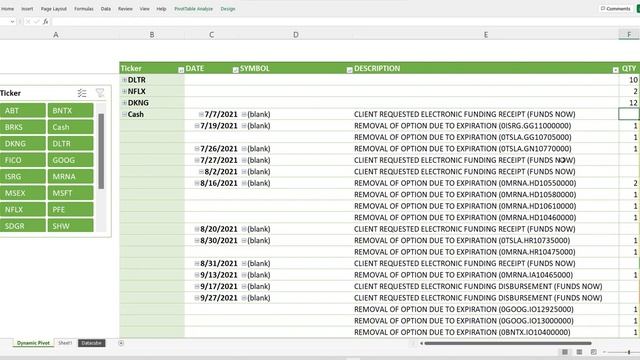This screenshot has width=640, height=360.
Task: Filter by MSEX in Ticker slicer
Action: click(x=22, y=193)
